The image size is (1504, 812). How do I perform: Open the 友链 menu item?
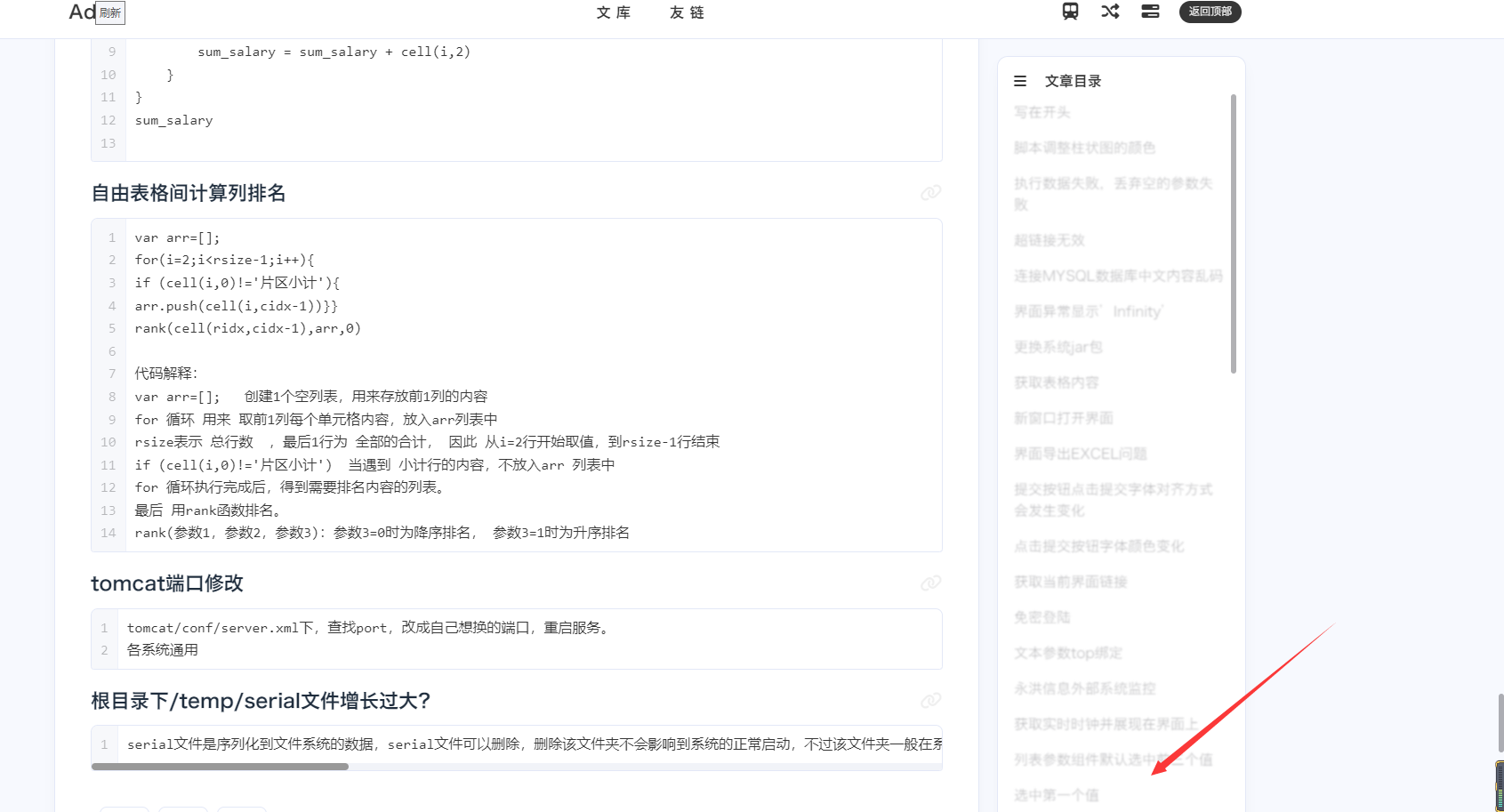(x=686, y=12)
